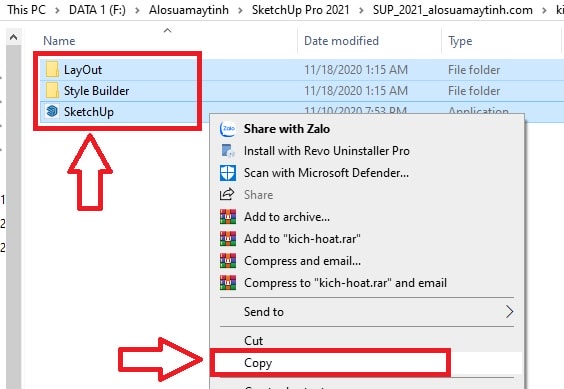Expand the Send to submenu arrow
This screenshot has width=564, height=389.
pyautogui.click(x=509, y=312)
